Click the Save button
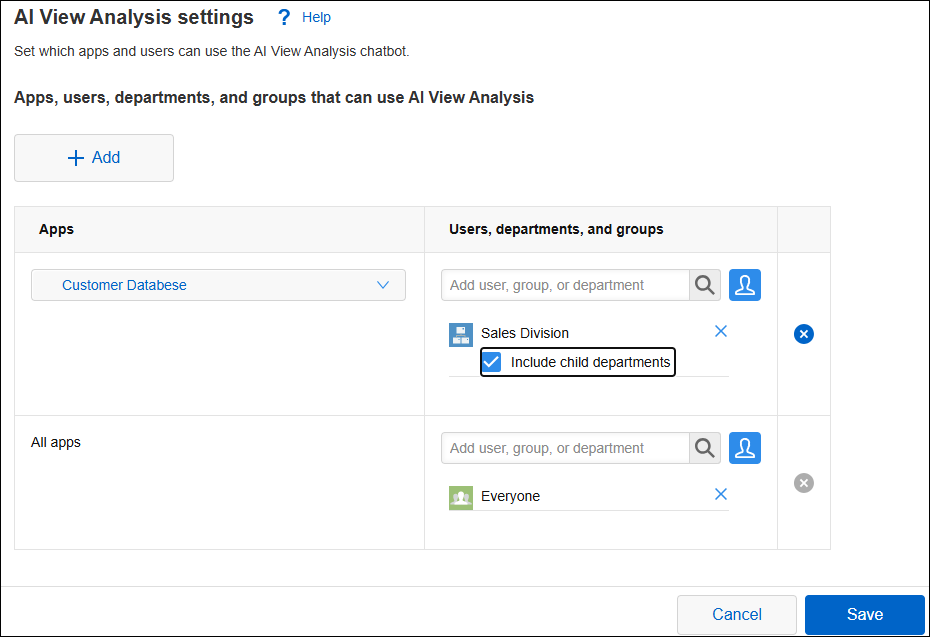930x637 pixels. (x=864, y=614)
